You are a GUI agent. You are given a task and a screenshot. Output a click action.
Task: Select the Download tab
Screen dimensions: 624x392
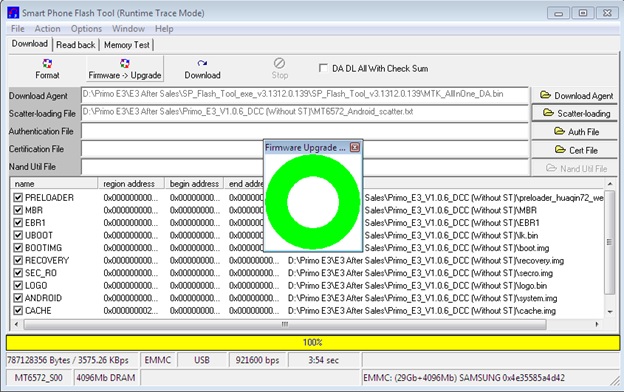coord(30,44)
